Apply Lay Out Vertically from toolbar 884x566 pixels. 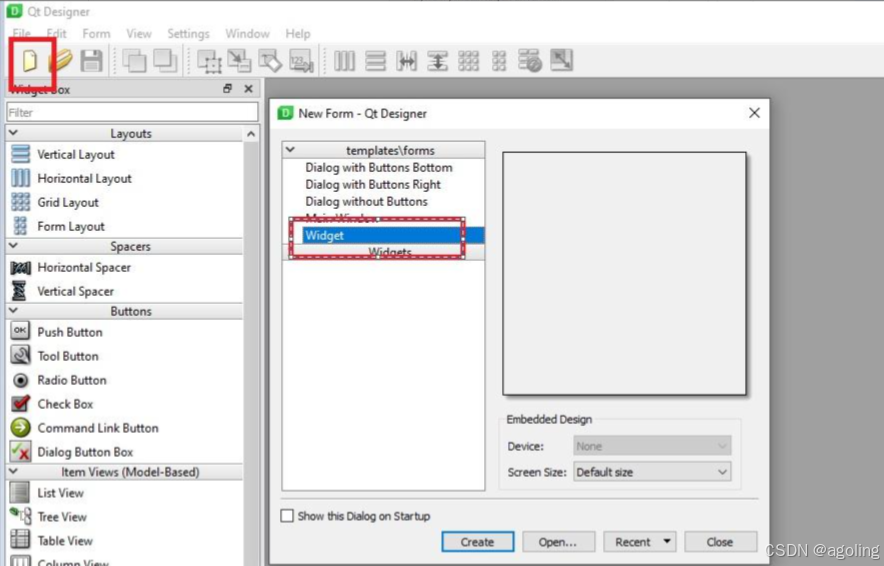coord(375,61)
